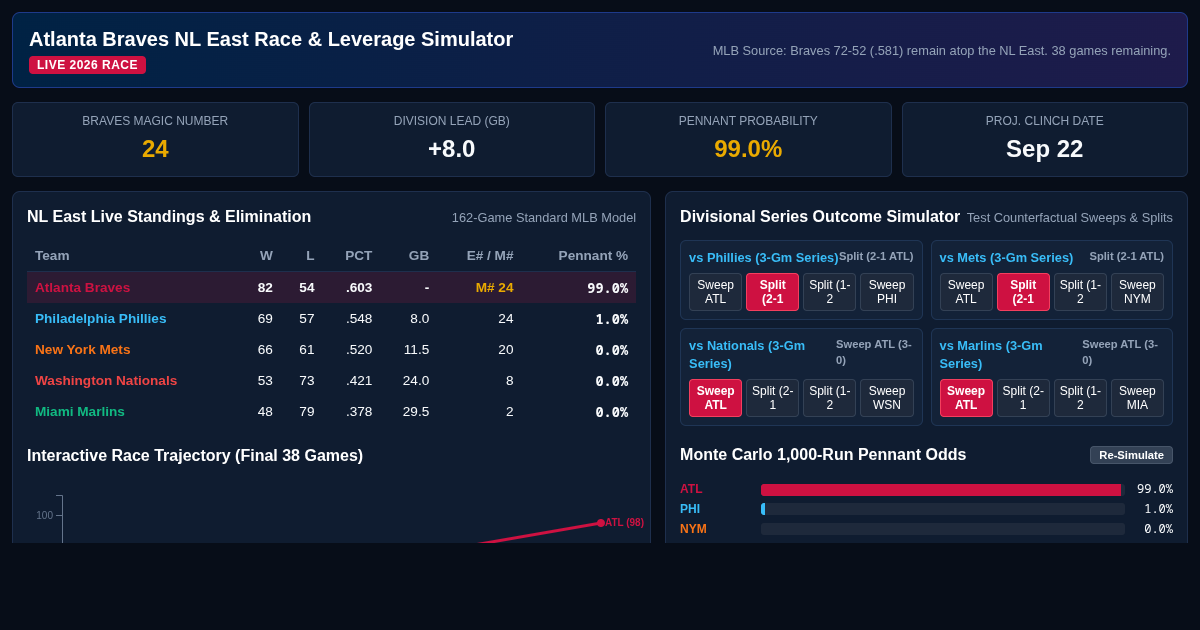Click the Nationals 24.0 games-back cell
Image resolution: width=1200 pixels, height=630 pixels.
415,380
